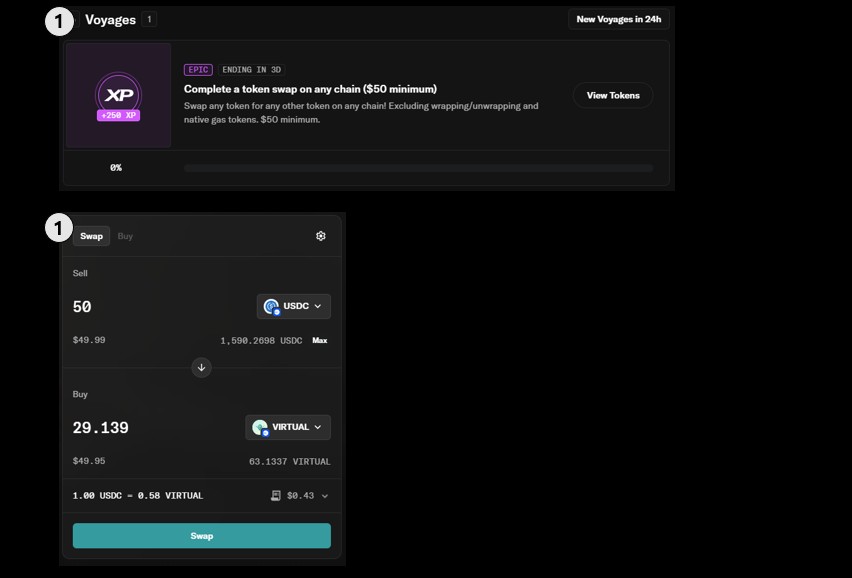Click the voyage progress bar
The height and width of the screenshot is (578, 852).
[418, 168]
